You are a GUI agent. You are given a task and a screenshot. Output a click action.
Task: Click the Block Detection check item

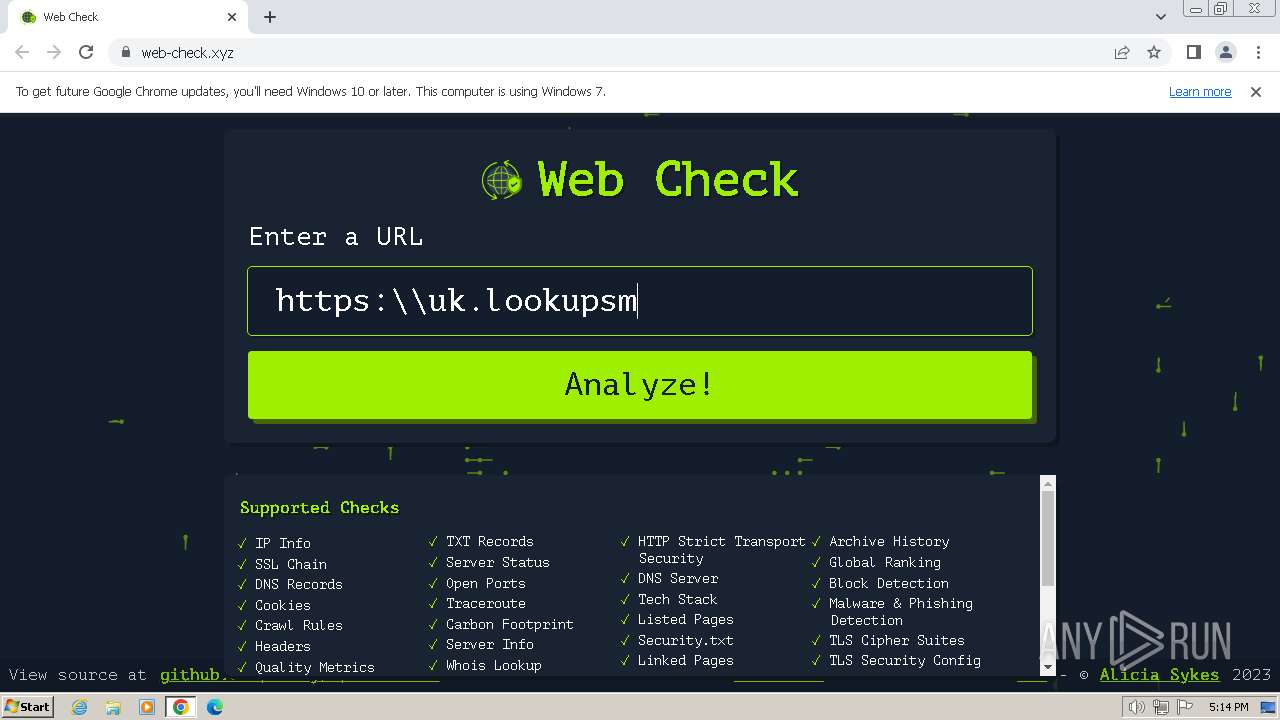point(888,583)
